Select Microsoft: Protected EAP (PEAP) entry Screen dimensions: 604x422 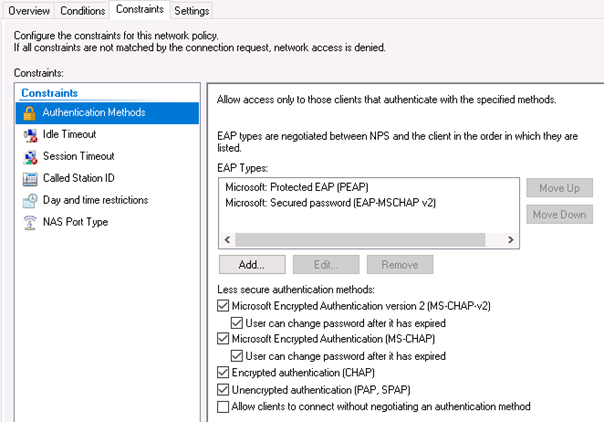(x=297, y=187)
